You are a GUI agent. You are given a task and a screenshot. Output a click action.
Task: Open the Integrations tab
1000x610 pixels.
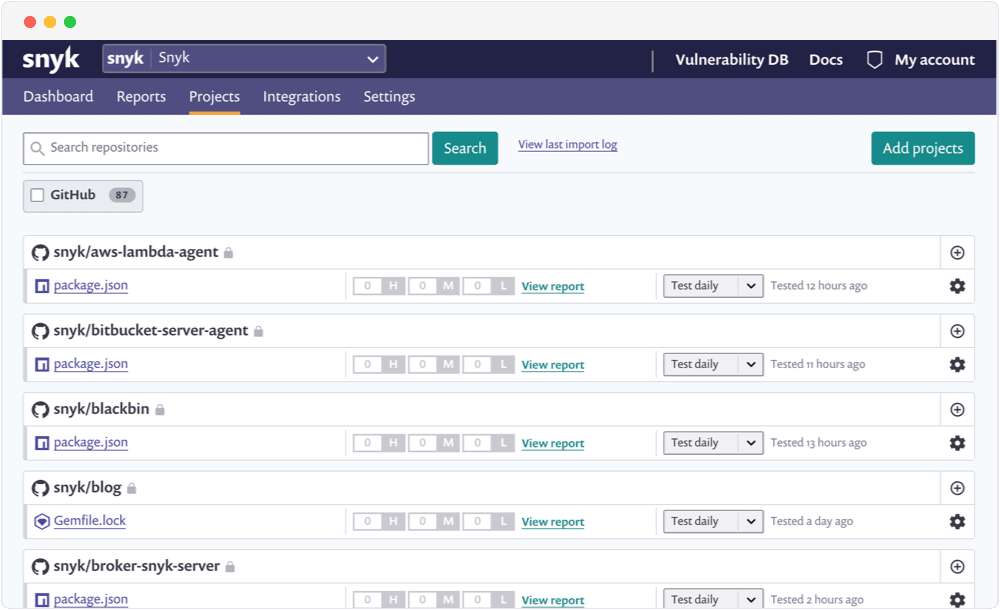(x=302, y=96)
